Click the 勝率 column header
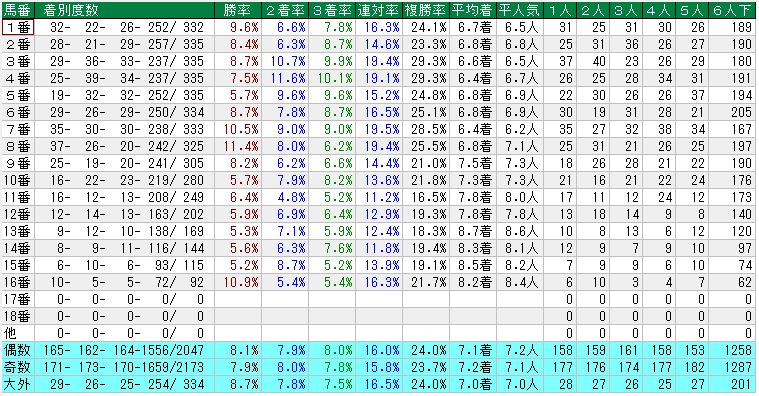 [238, 10]
